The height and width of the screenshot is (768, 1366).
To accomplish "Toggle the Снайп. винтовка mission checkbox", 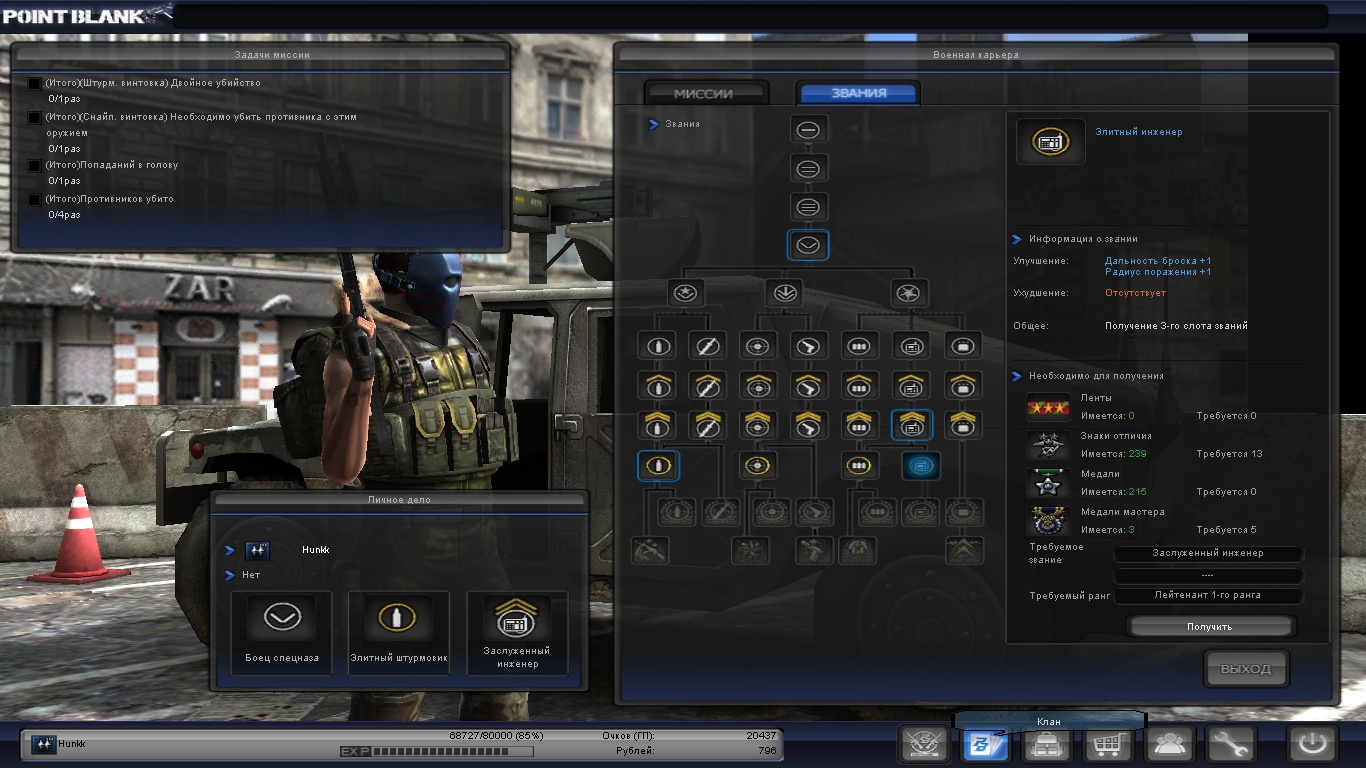I will (35, 117).
